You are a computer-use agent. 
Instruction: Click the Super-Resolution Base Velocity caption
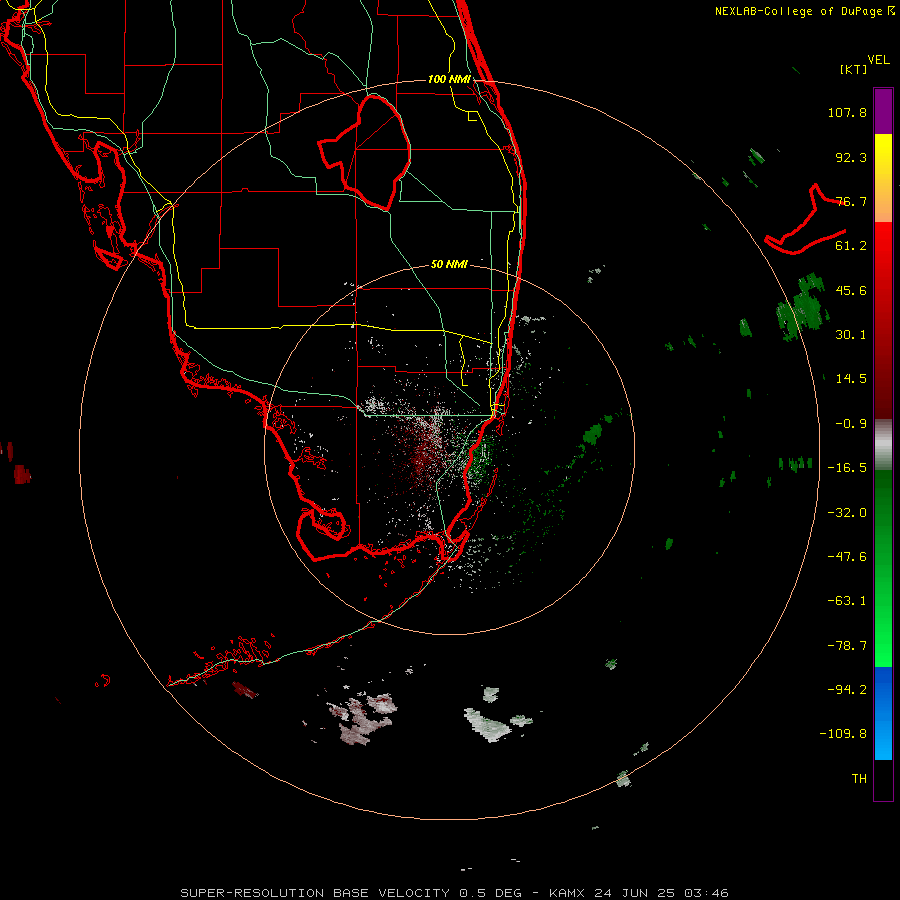tap(454, 893)
